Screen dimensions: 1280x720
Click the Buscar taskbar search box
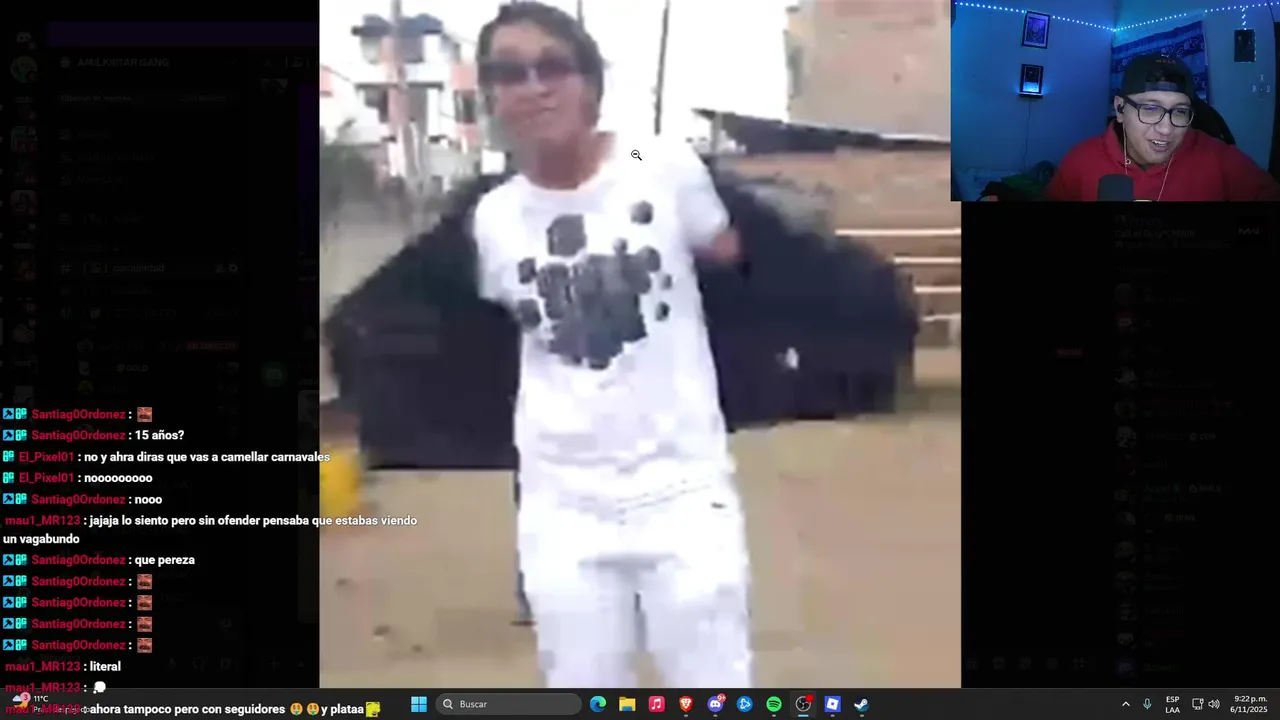pyautogui.click(x=510, y=704)
